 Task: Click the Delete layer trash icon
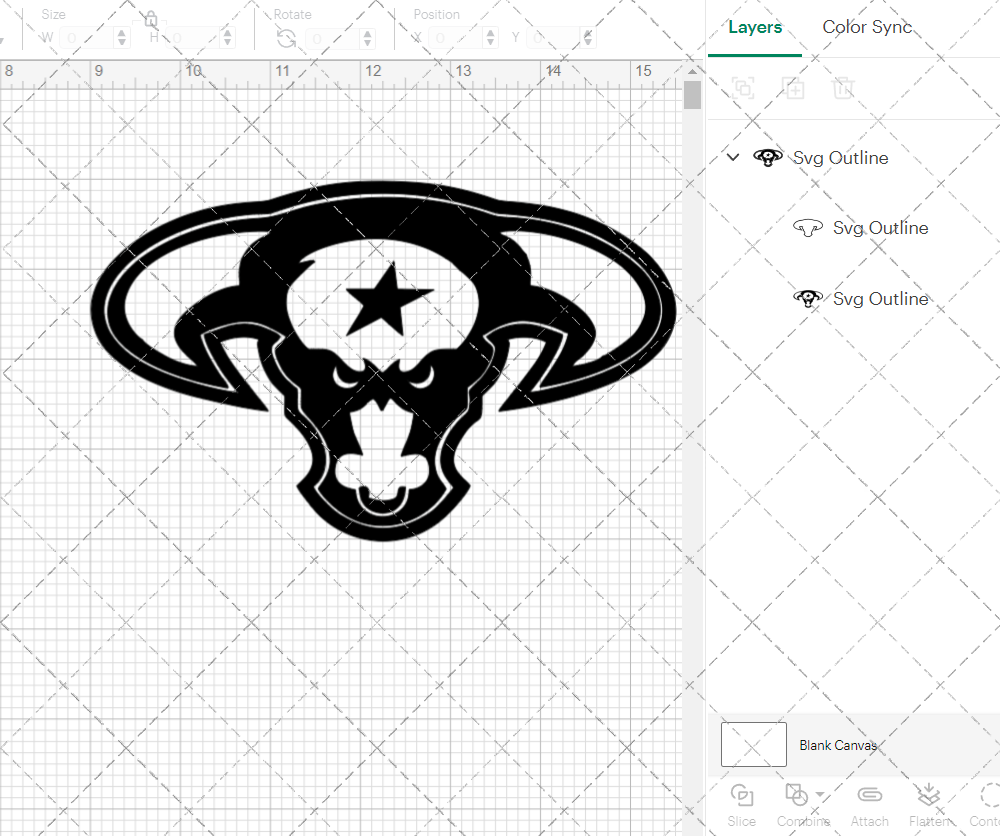(842, 88)
